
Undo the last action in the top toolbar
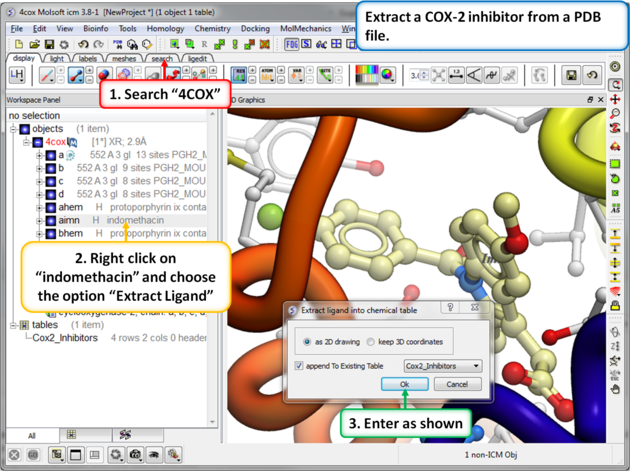tap(83, 44)
